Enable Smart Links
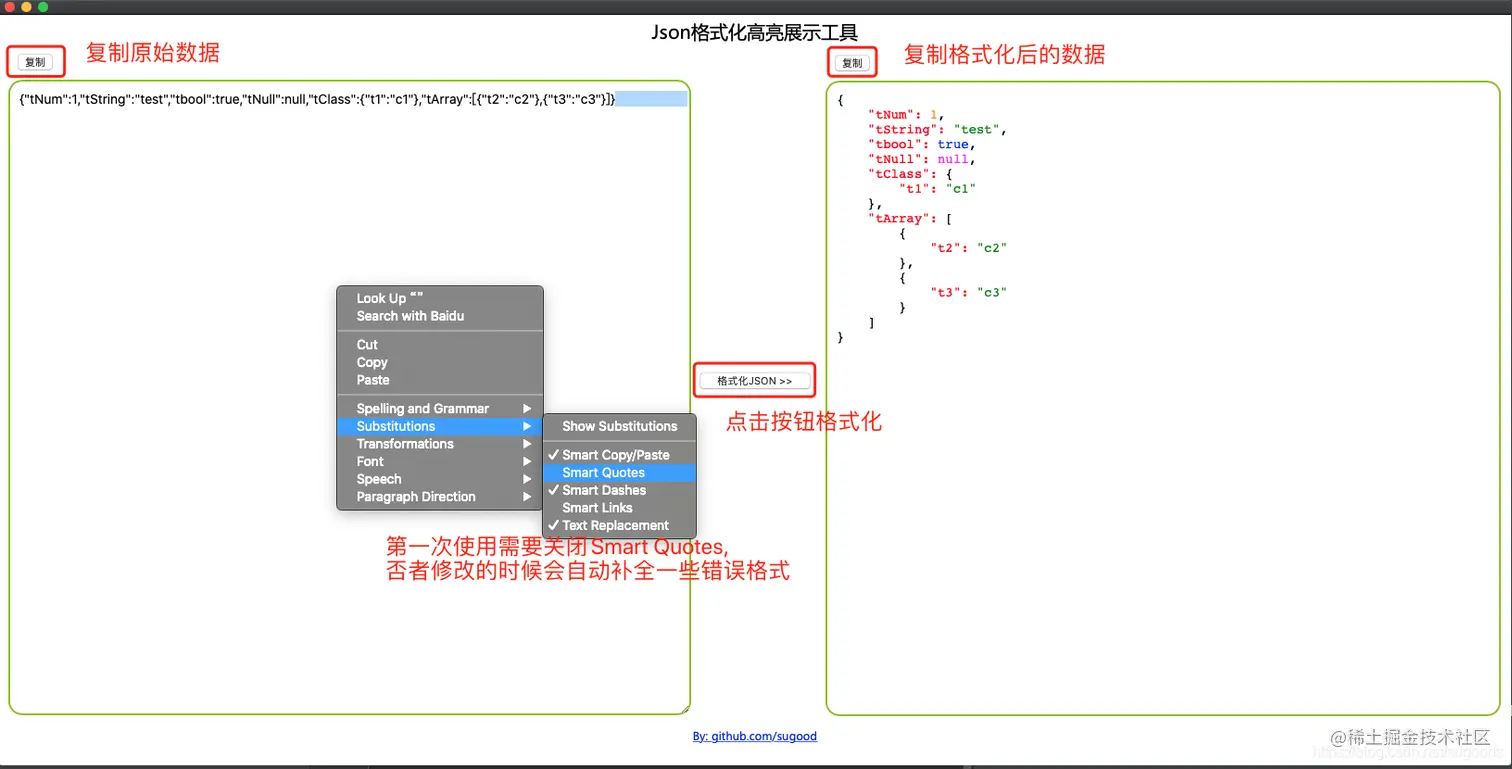 click(598, 507)
